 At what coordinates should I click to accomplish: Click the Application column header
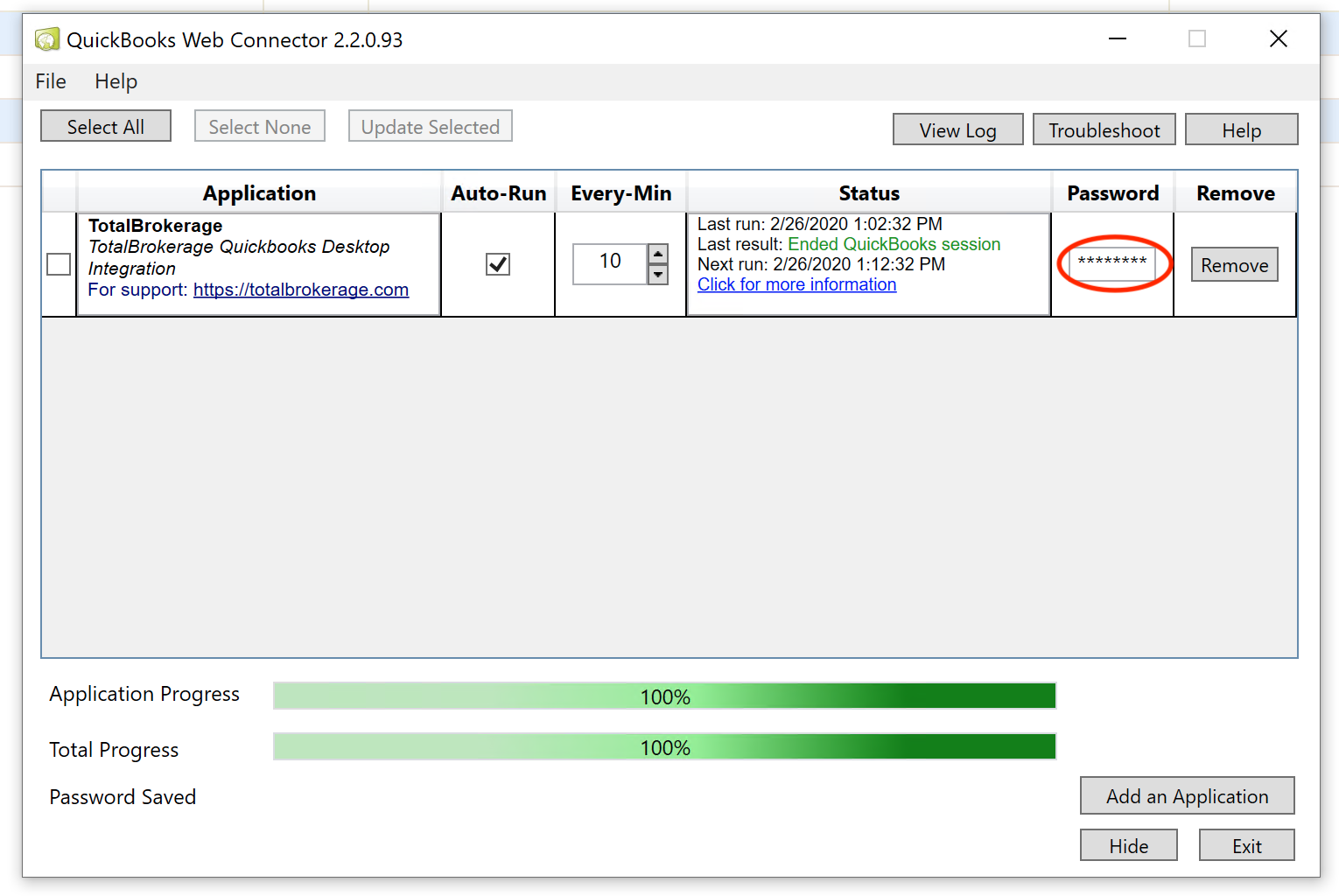point(259,193)
